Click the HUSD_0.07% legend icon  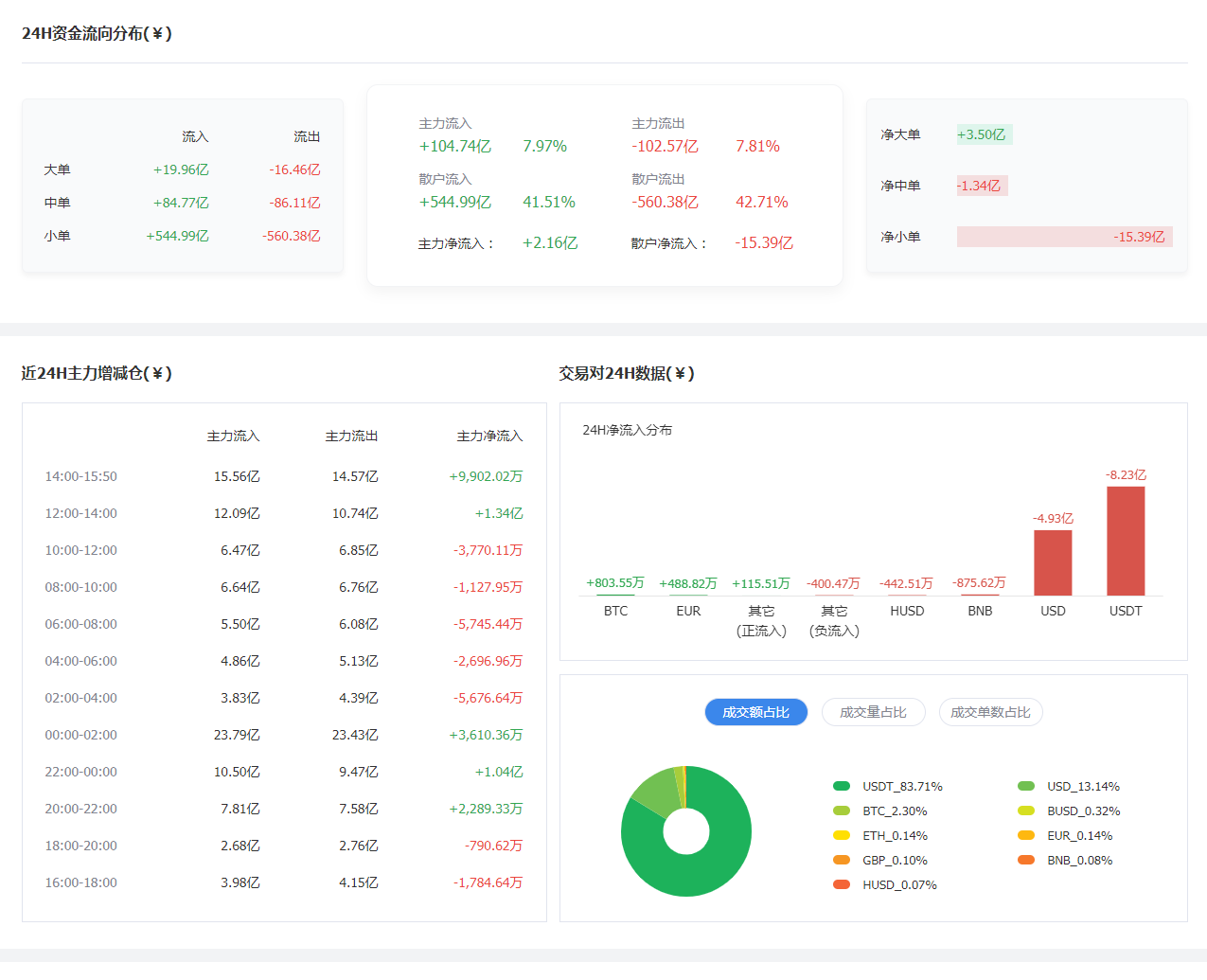coord(842,884)
